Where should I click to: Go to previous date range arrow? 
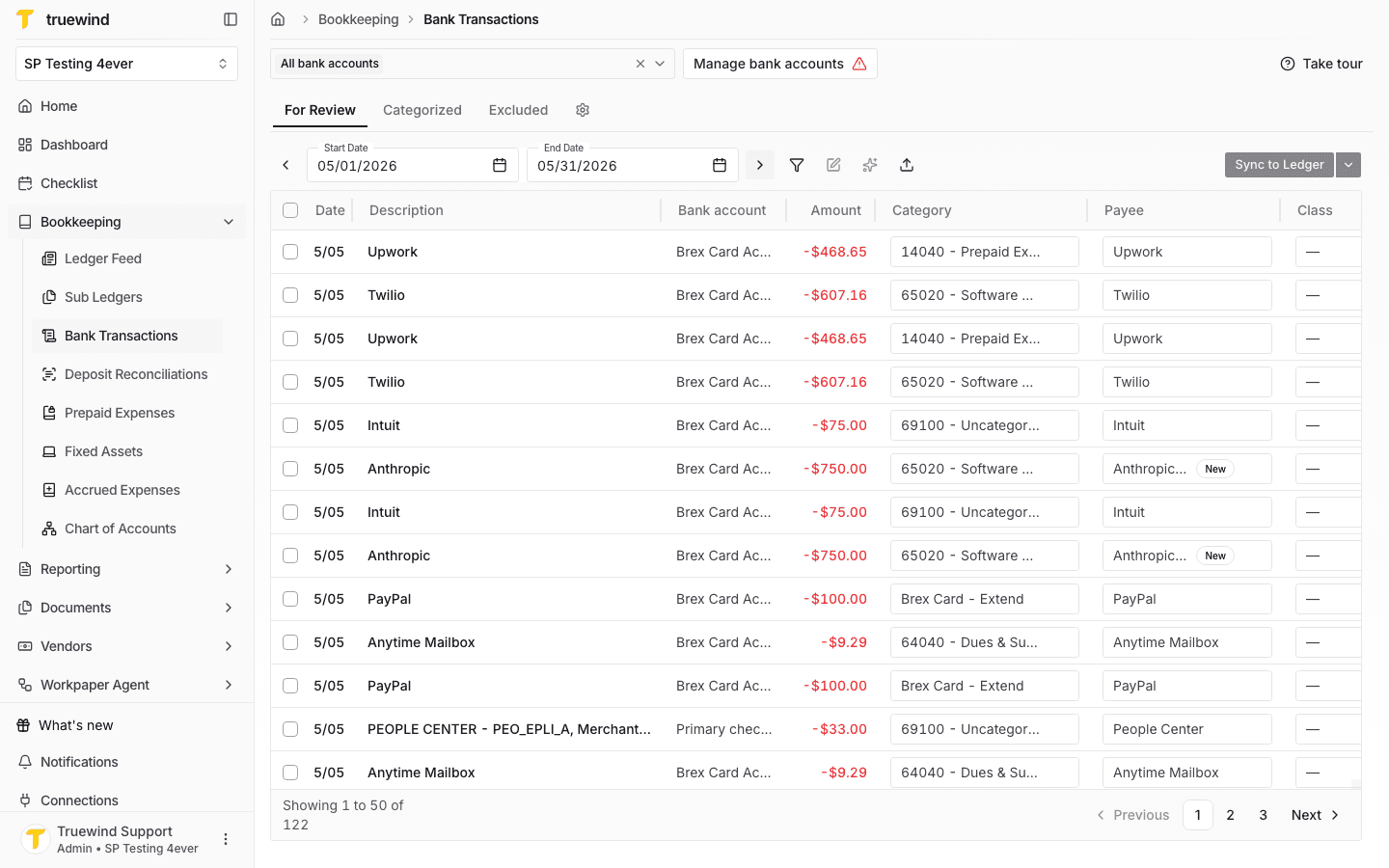pyautogui.click(x=286, y=165)
